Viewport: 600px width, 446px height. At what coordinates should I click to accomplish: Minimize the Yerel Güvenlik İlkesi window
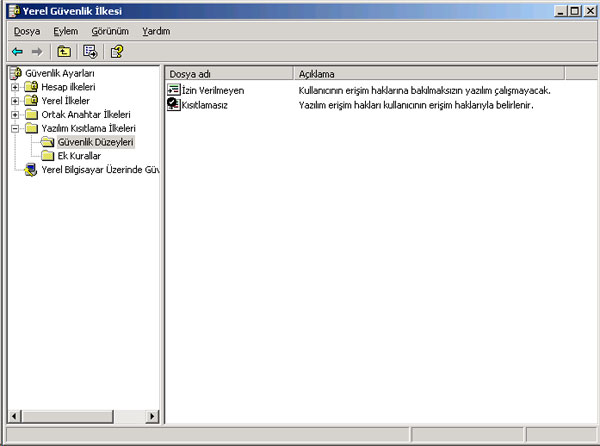click(561, 11)
